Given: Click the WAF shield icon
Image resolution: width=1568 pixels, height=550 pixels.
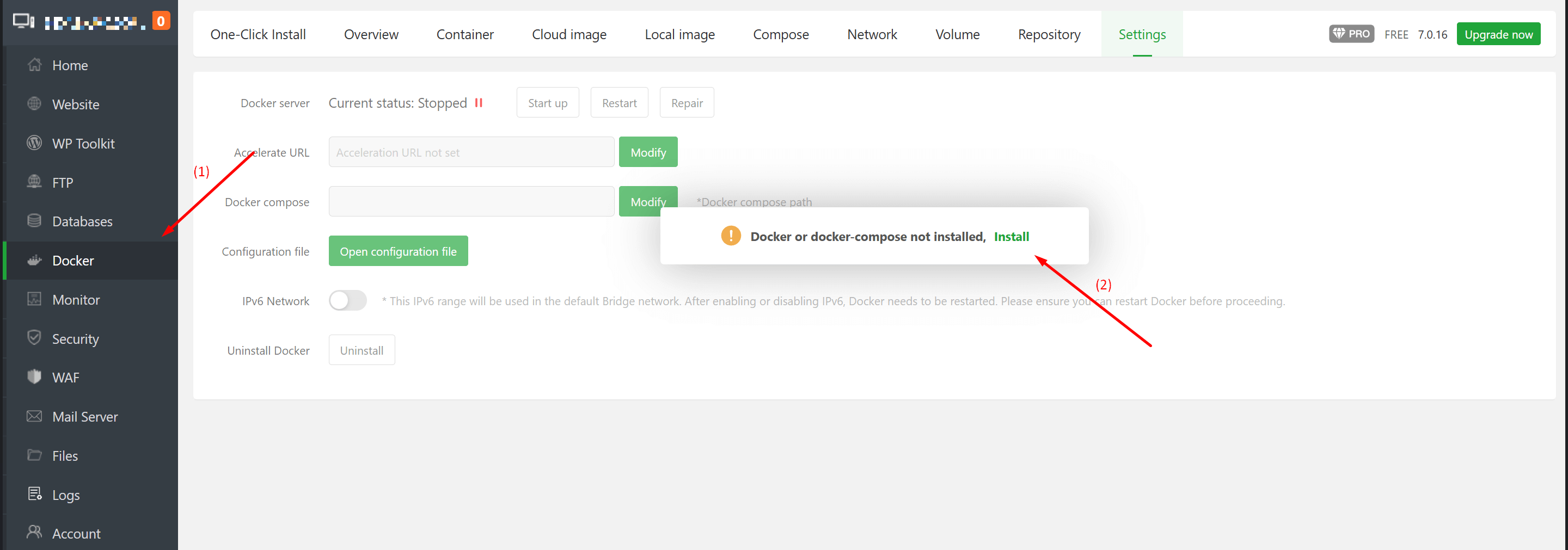Looking at the screenshot, I should coord(35,376).
